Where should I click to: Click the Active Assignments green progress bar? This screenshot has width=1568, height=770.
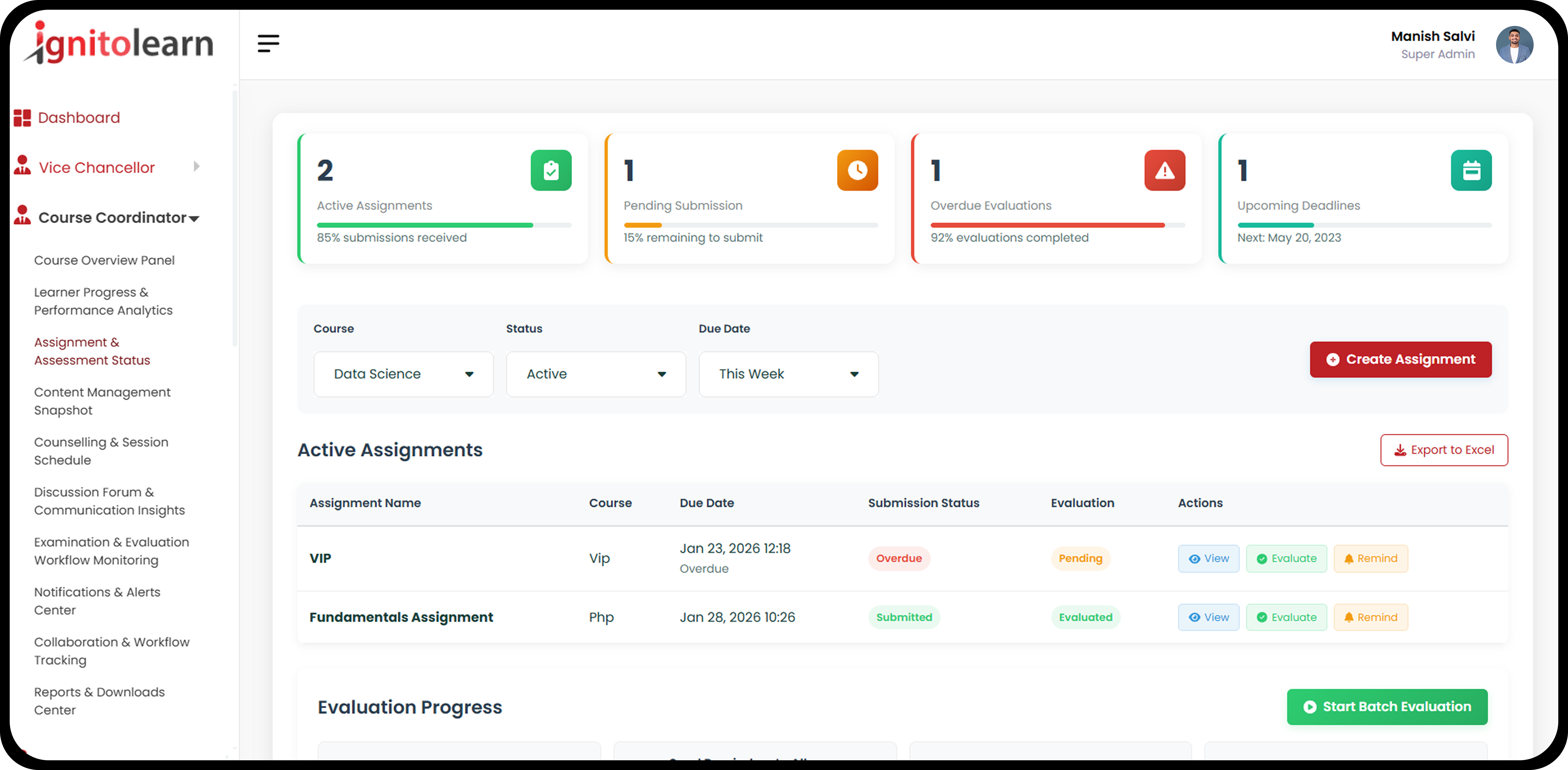tap(425, 225)
